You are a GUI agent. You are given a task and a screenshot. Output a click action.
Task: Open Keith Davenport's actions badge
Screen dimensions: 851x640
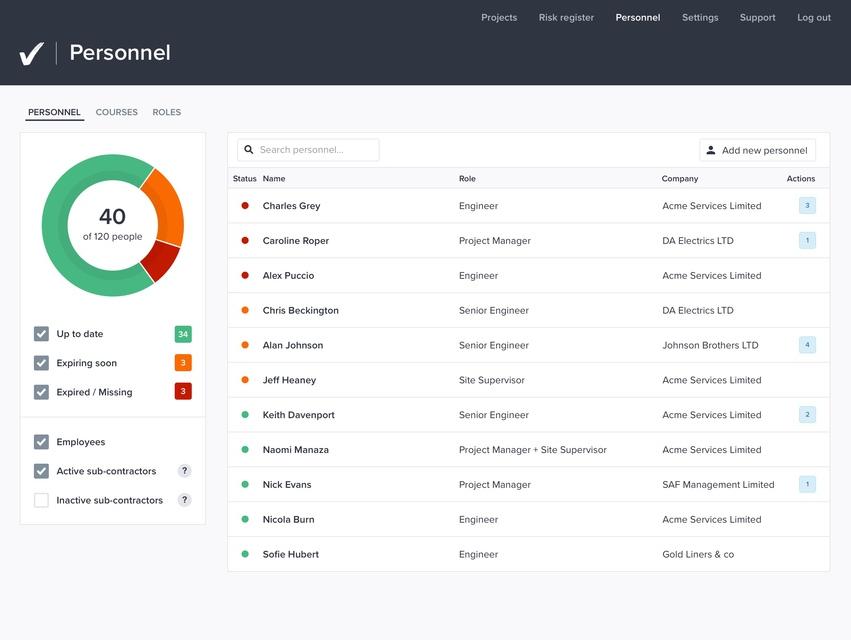tap(807, 415)
